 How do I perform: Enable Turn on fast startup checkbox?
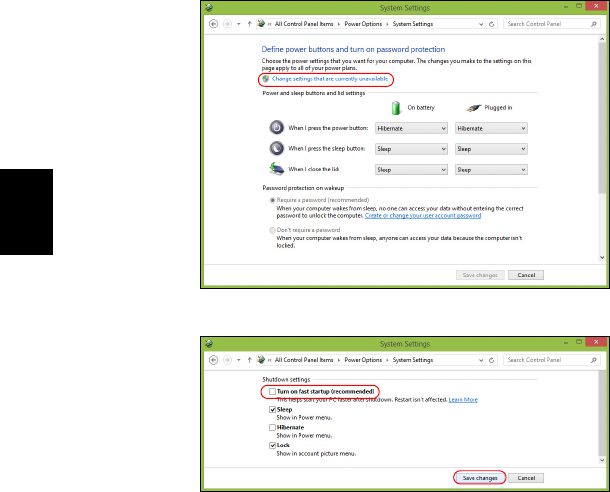pyautogui.click(x=273, y=392)
